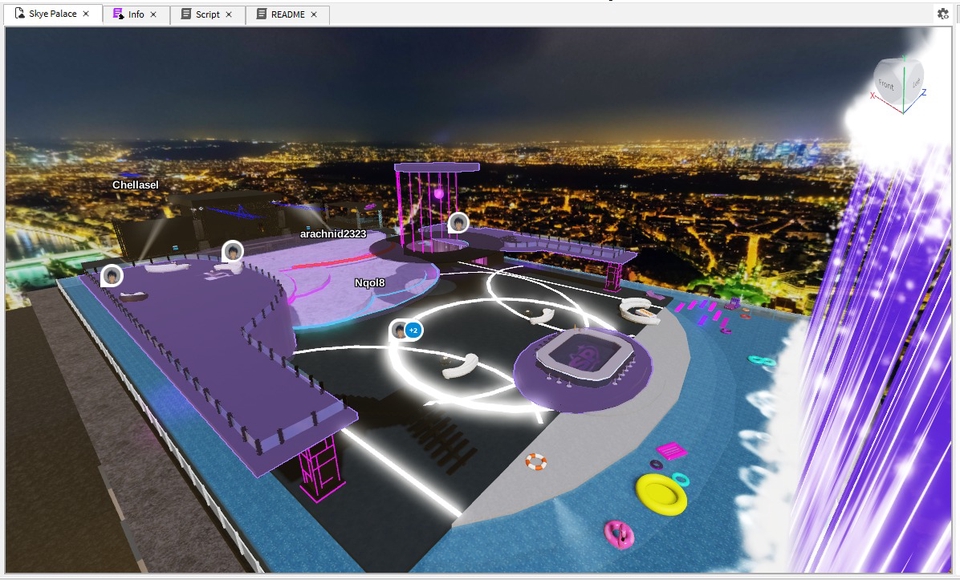Switch to the Info tab
960x580 pixels.
(135, 15)
